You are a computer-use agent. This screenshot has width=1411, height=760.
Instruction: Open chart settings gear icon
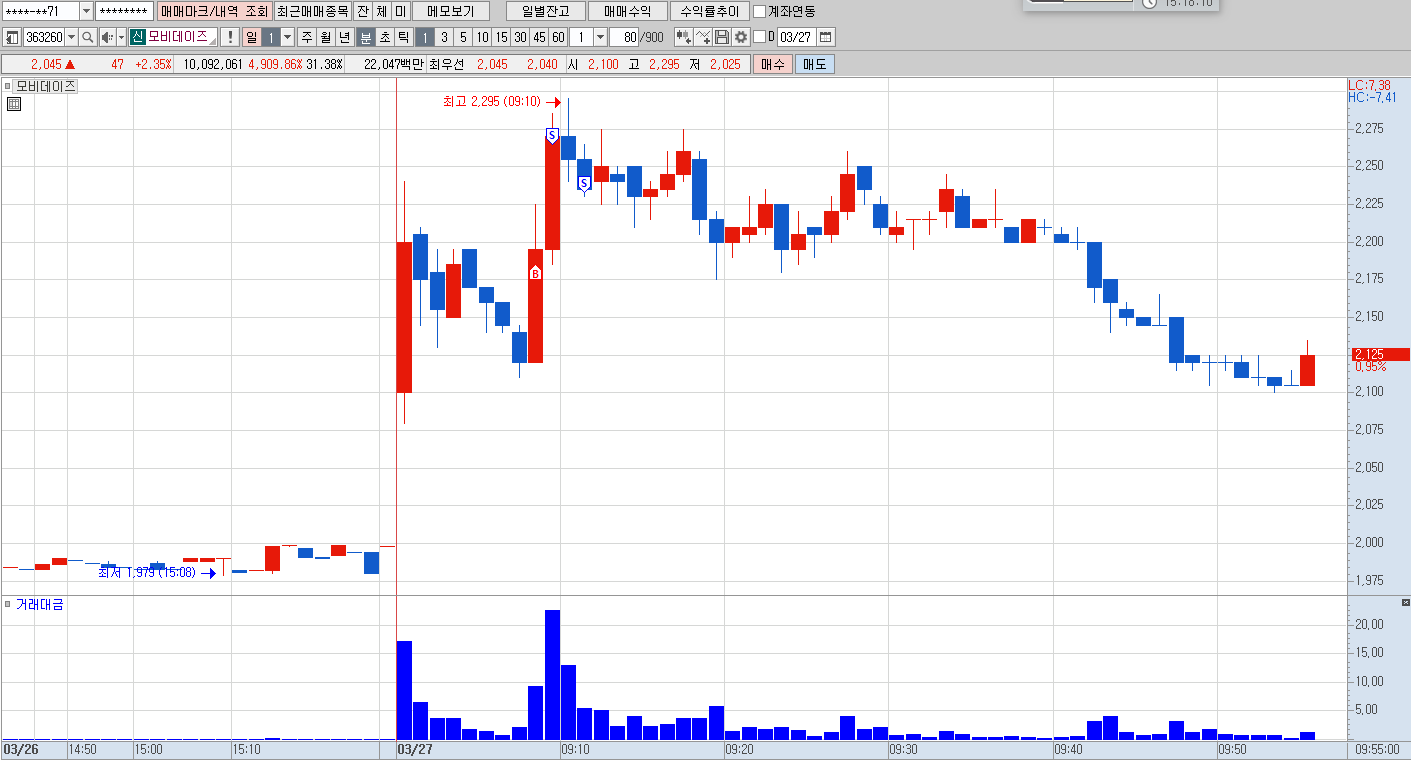pyautogui.click(x=741, y=37)
